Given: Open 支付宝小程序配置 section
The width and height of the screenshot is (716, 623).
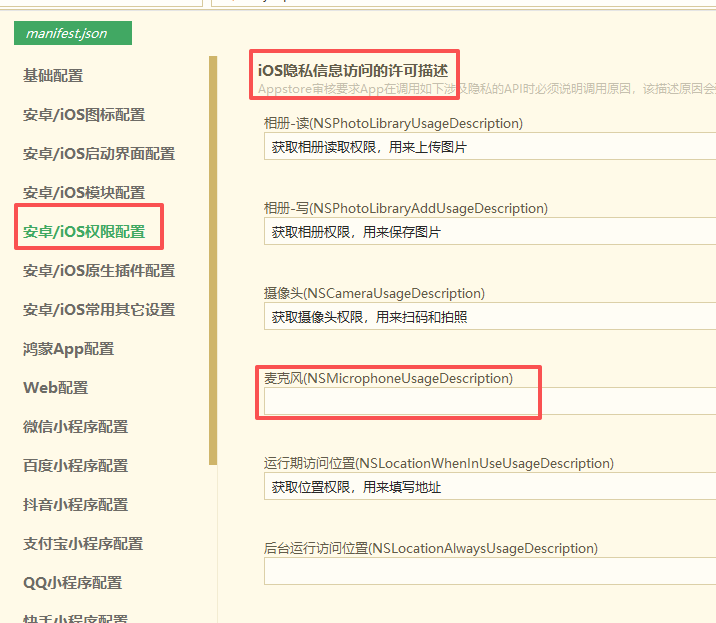Looking at the screenshot, I should click(x=83, y=543).
